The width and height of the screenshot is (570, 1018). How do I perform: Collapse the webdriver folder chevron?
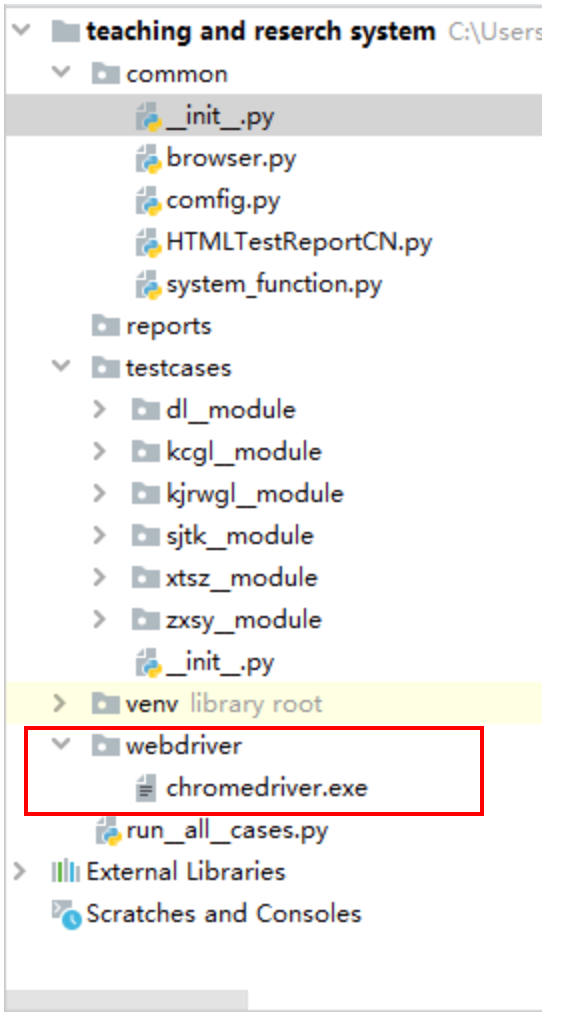tap(61, 745)
